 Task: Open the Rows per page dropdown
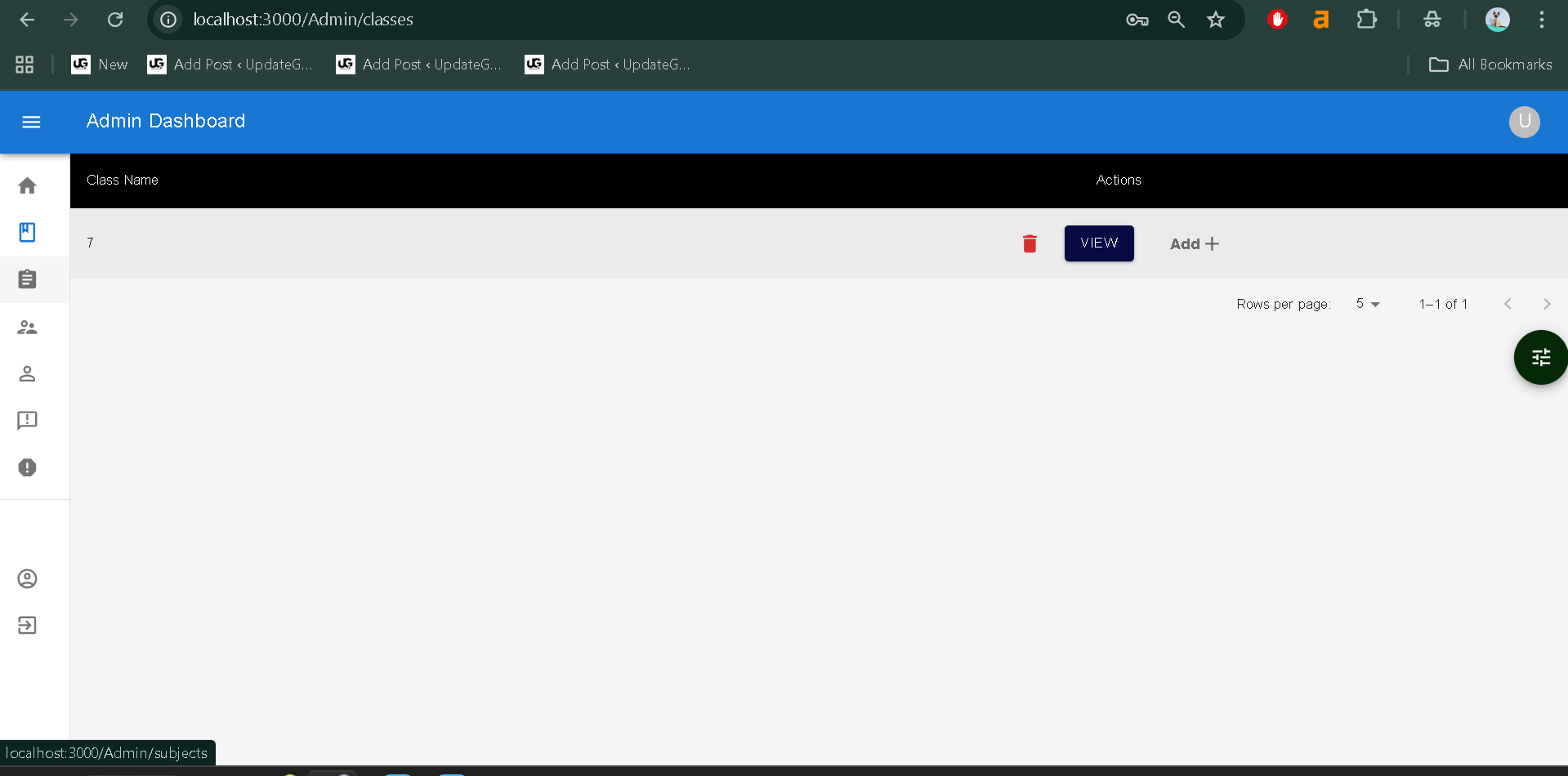(1365, 303)
